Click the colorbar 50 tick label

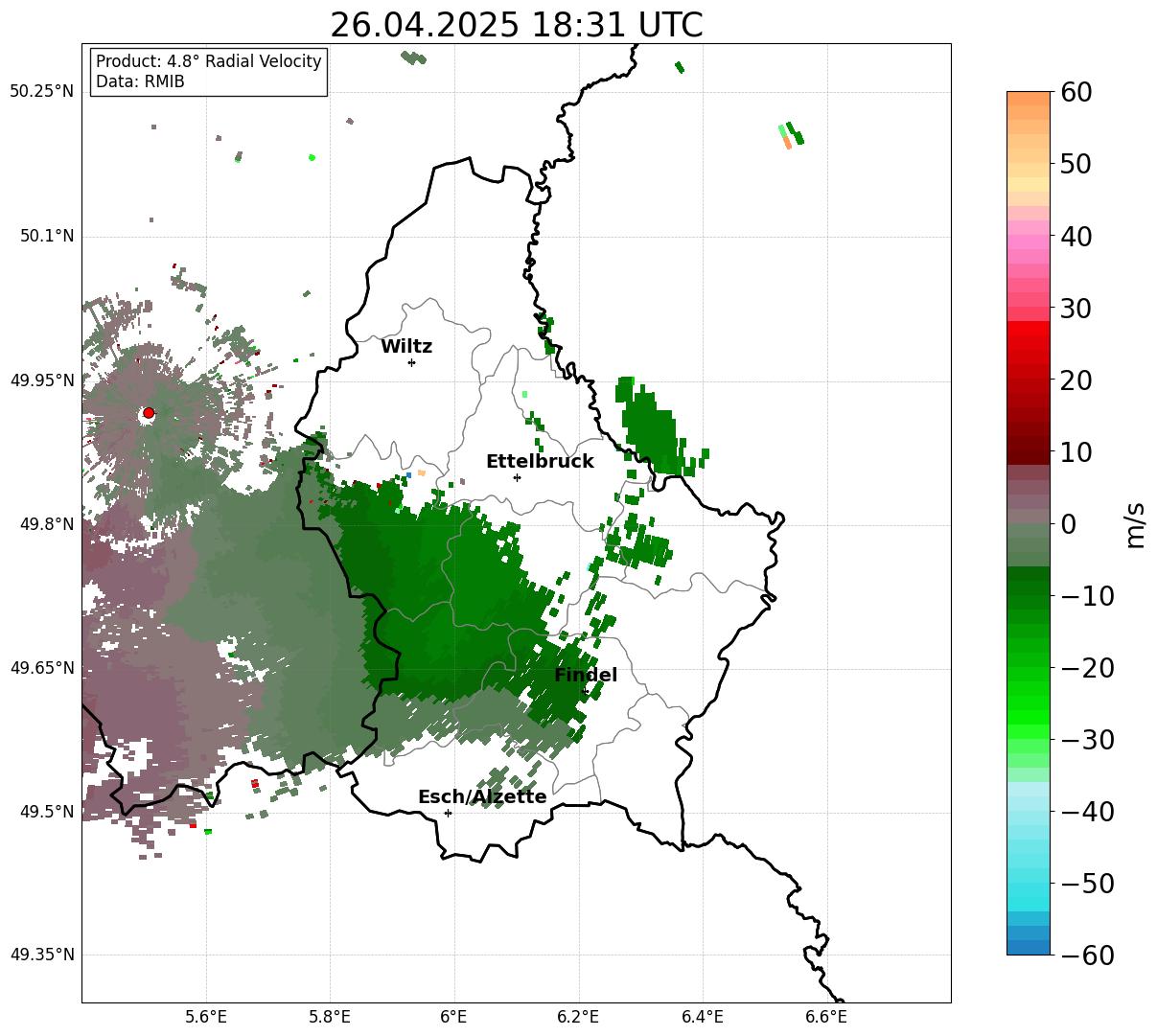click(1076, 164)
